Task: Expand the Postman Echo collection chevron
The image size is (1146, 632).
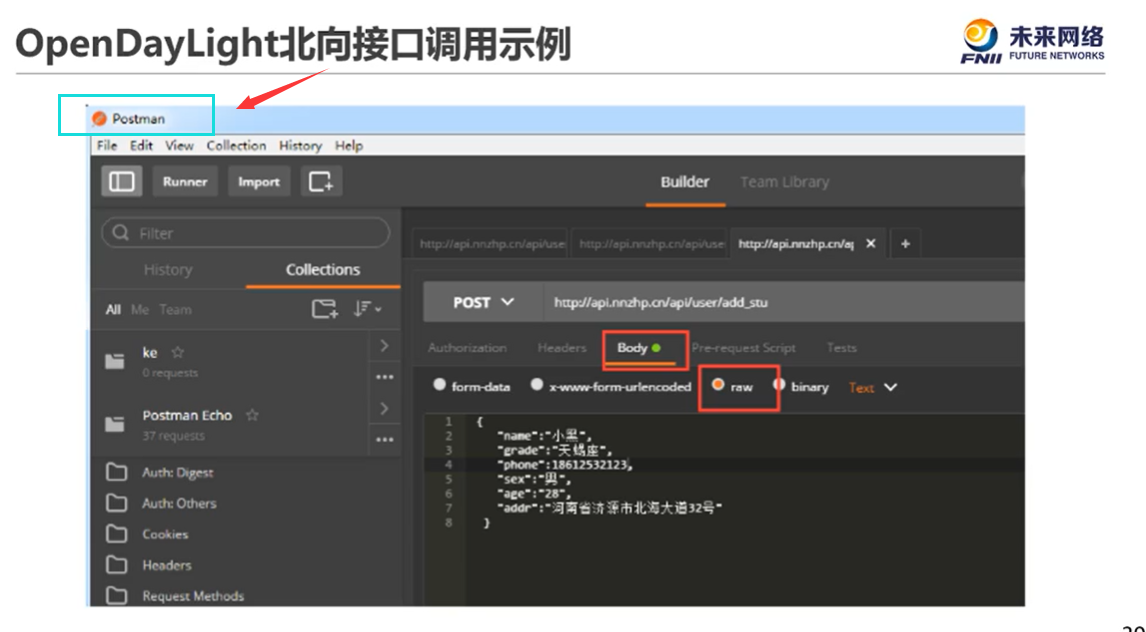Action: click(384, 408)
